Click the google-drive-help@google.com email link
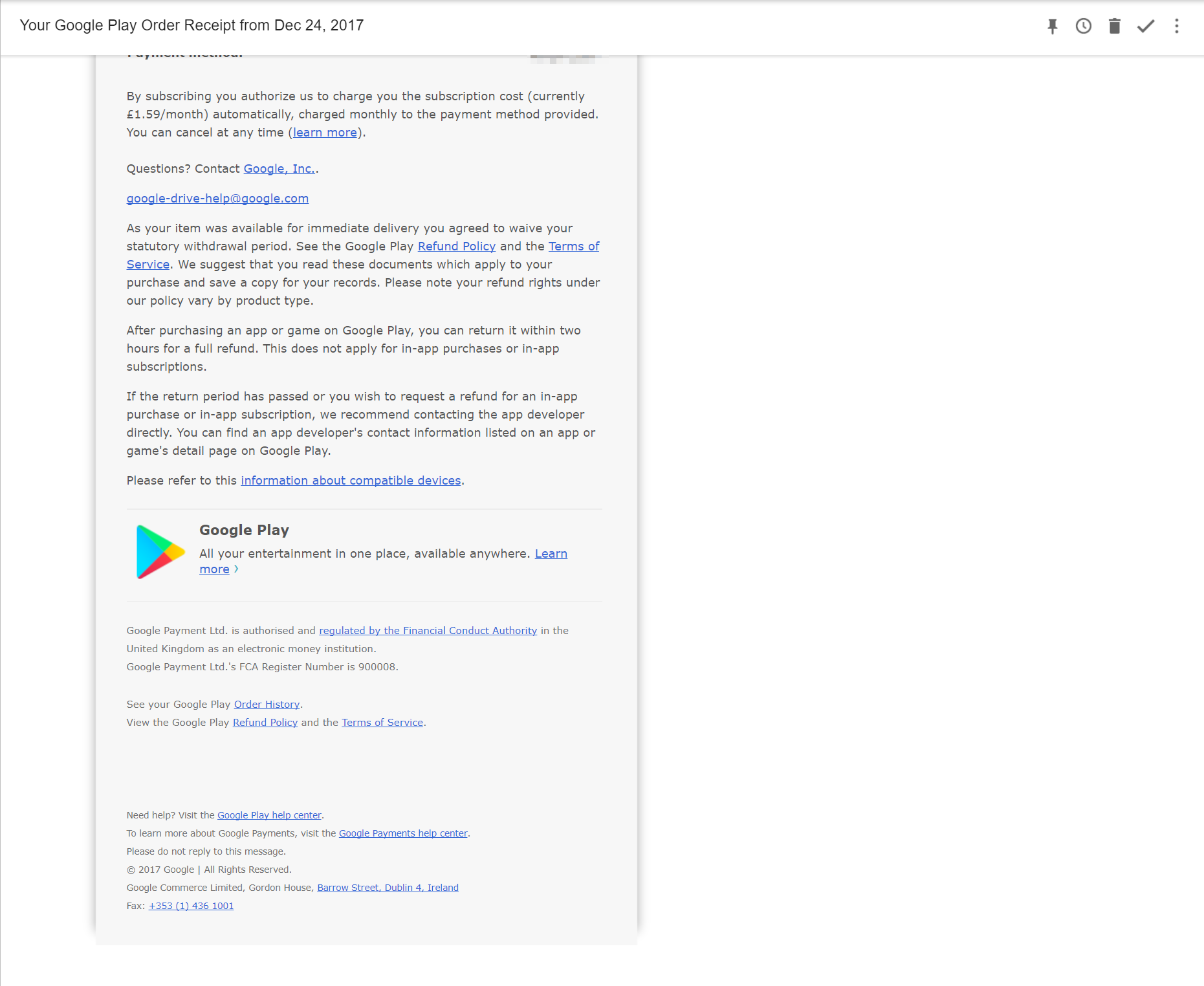Screen dimensions: 1204x986 pos(217,198)
